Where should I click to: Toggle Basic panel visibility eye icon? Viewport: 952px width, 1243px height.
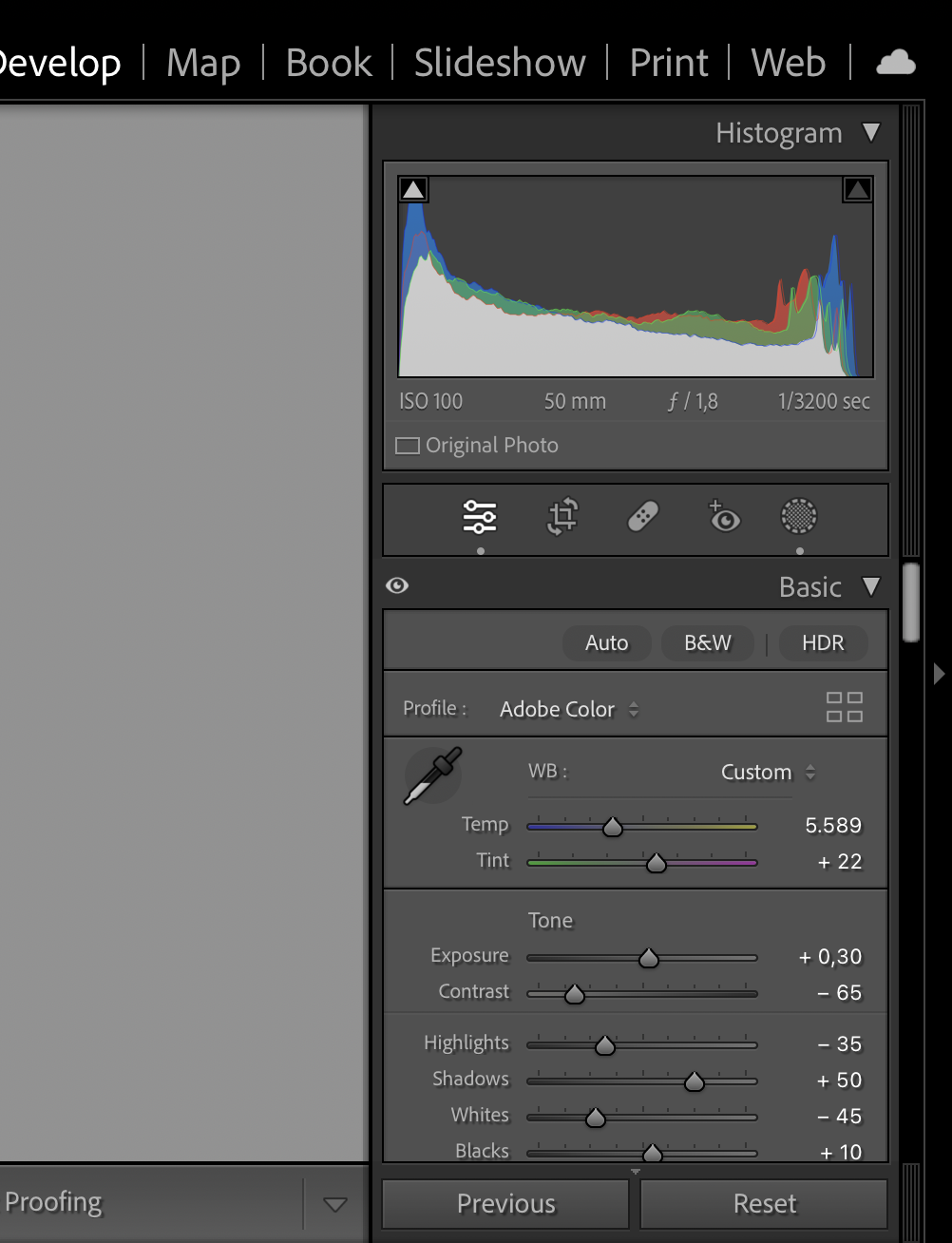397,585
